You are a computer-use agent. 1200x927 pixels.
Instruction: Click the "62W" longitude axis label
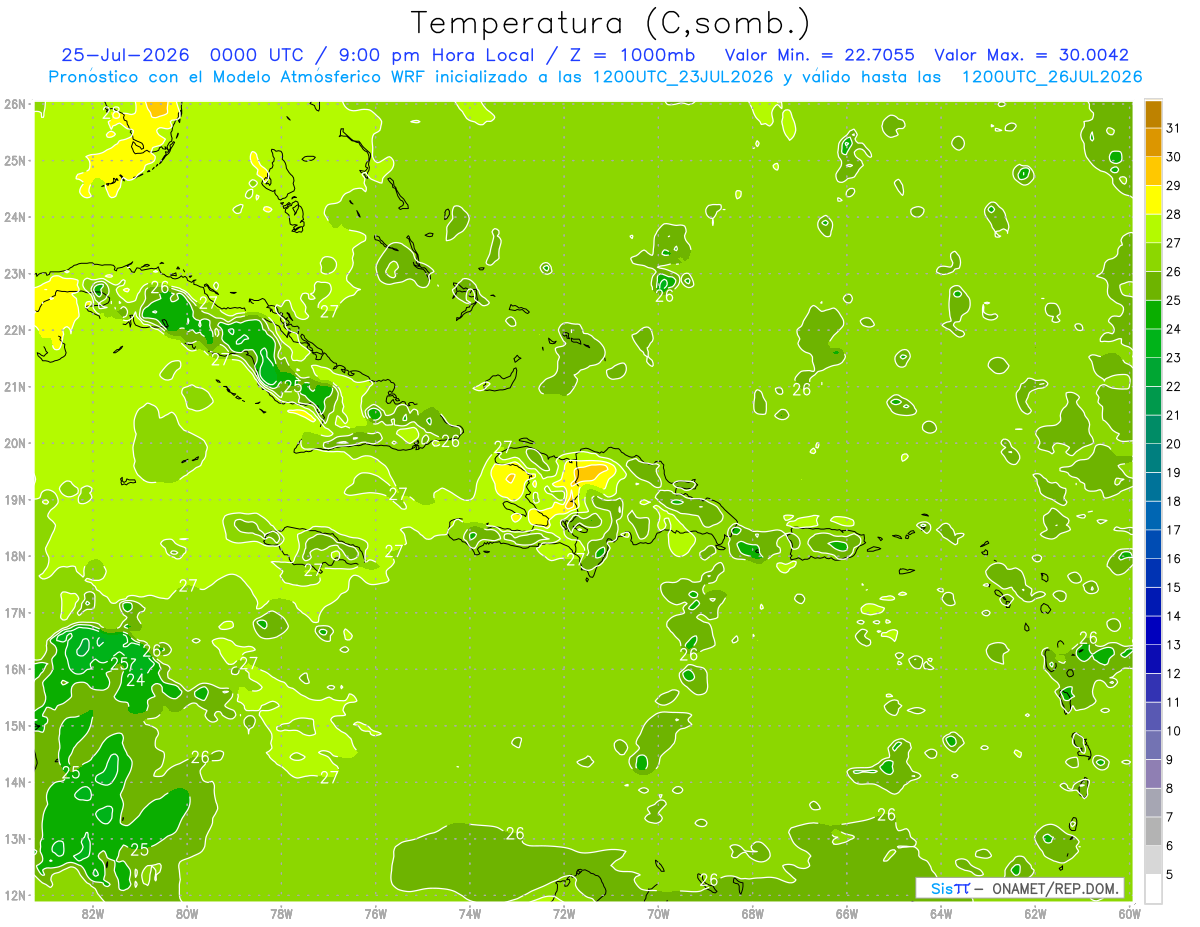tap(1036, 913)
